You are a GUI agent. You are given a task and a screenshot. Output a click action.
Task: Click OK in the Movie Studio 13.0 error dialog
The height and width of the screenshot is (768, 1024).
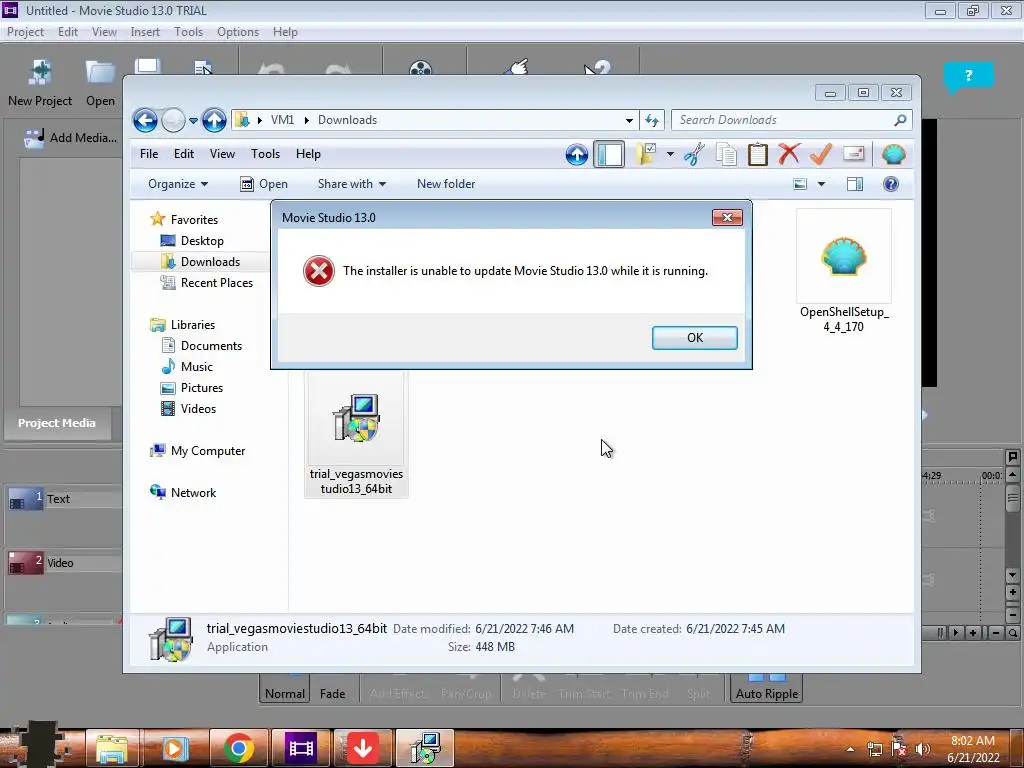coord(694,338)
